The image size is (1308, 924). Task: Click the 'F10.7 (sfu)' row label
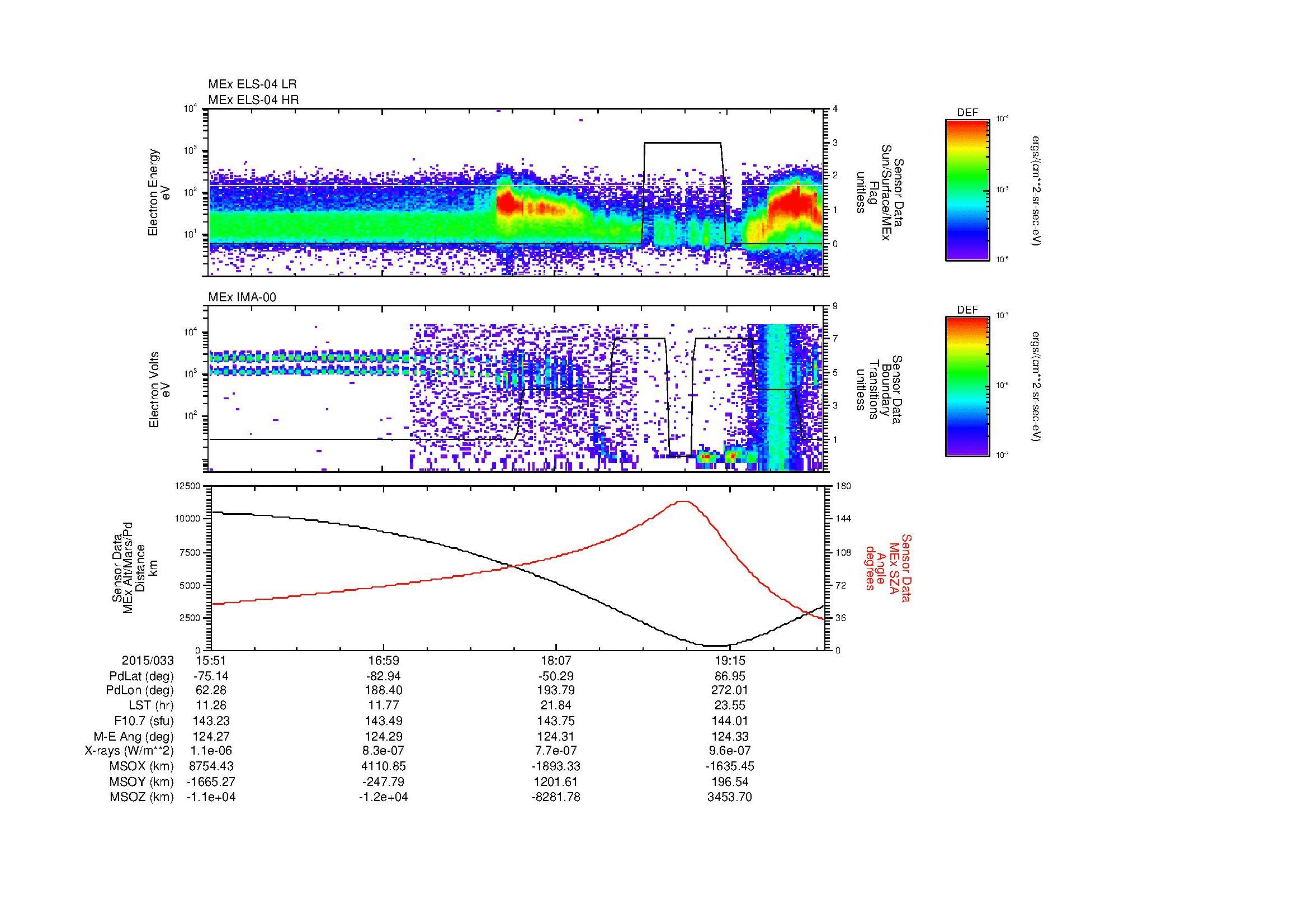tap(144, 721)
